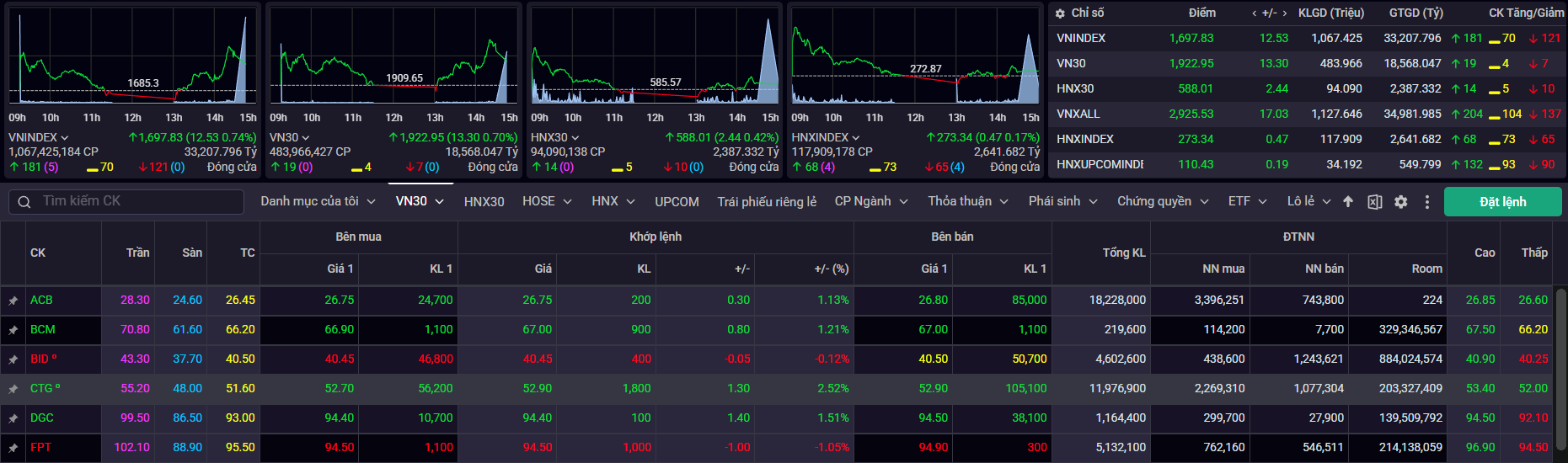
Task: Click the search magnifier icon
Action: click(24, 202)
